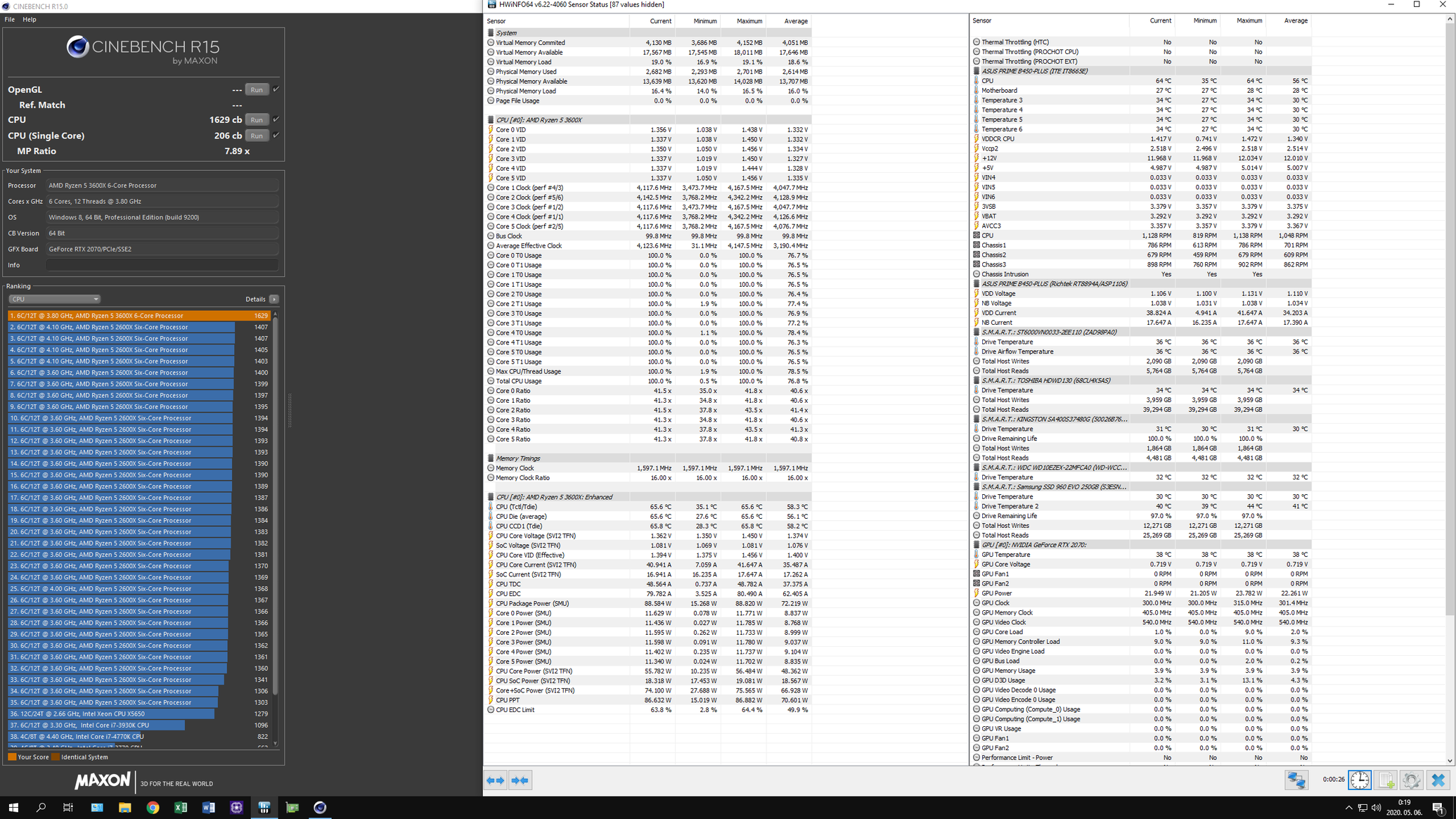Run the CPU (Single Core) benchmark

click(x=257, y=136)
